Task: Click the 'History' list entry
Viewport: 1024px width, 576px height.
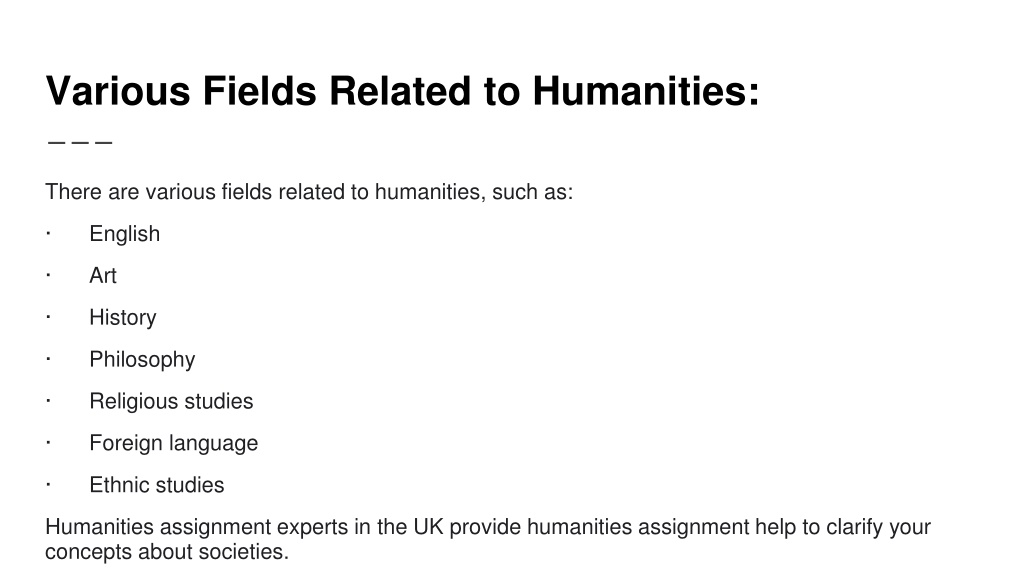Action: pyautogui.click(x=123, y=317)
